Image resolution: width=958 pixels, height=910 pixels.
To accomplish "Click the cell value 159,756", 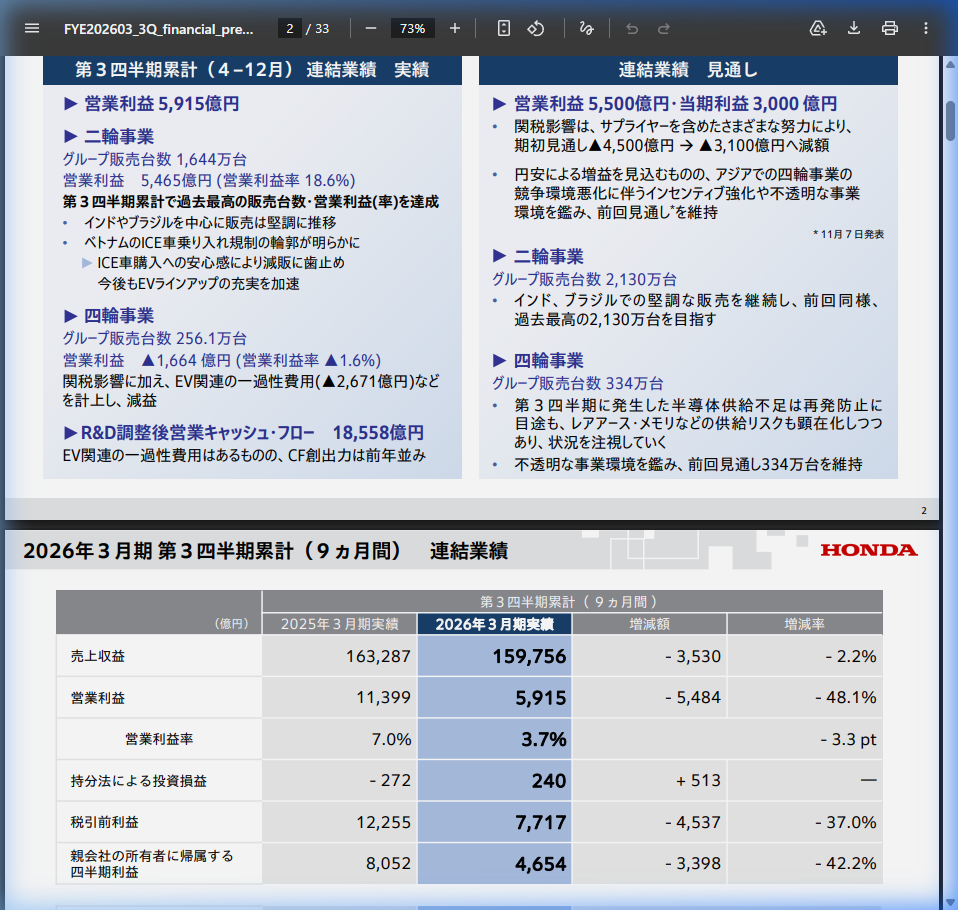I will (x=529, y=656).
